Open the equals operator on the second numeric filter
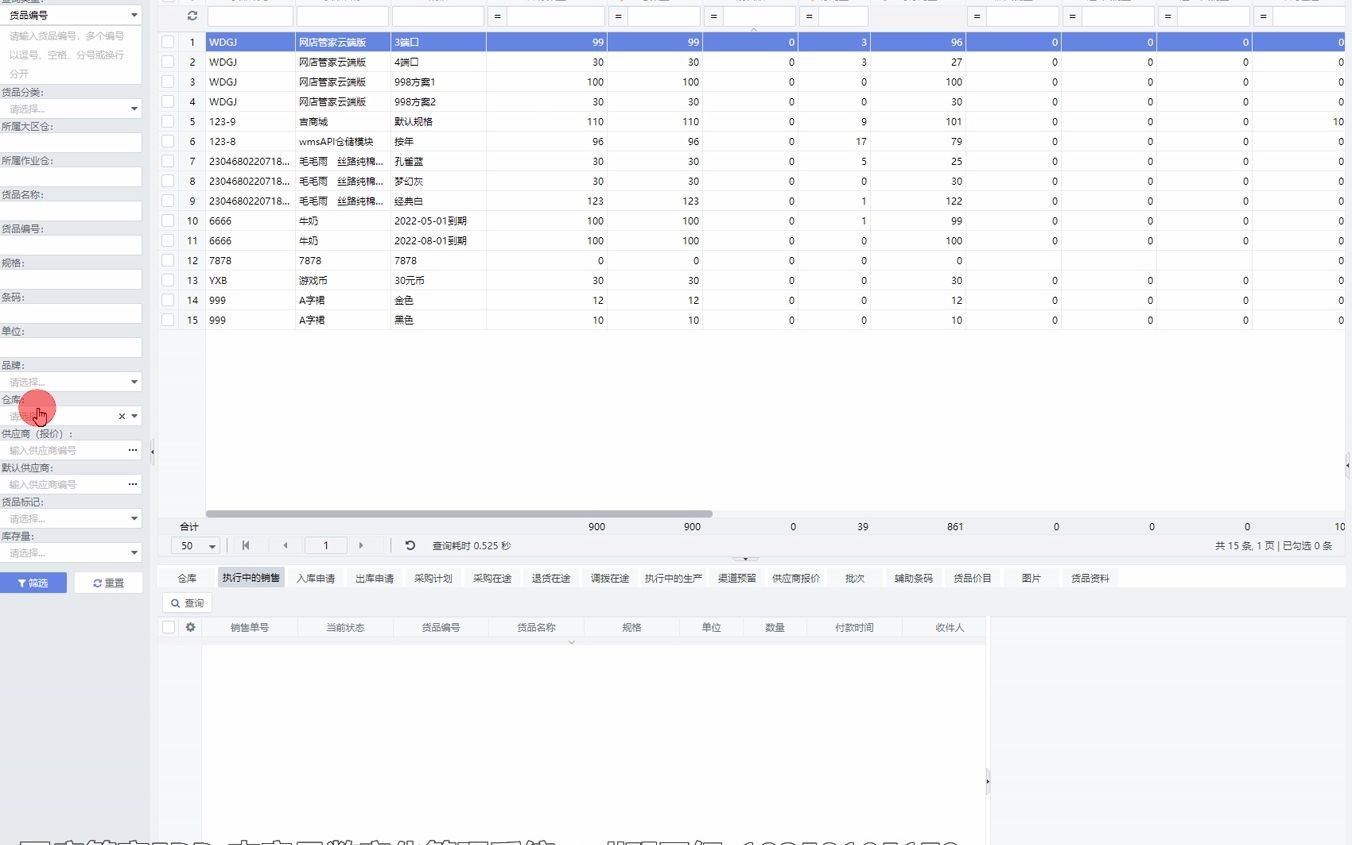 618,16
